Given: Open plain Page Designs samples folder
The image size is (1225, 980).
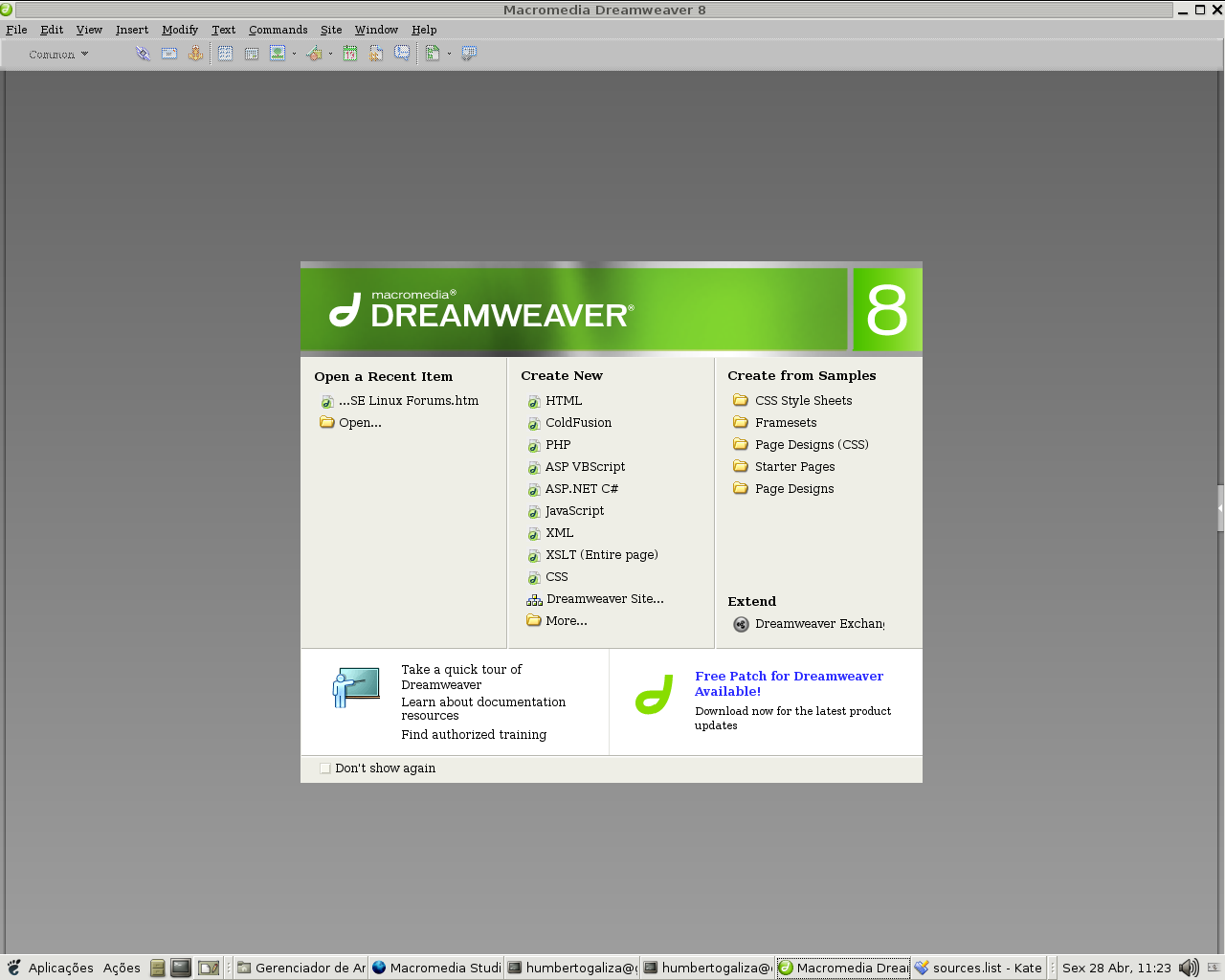Looking at the screenshot, I should [784, 489].
